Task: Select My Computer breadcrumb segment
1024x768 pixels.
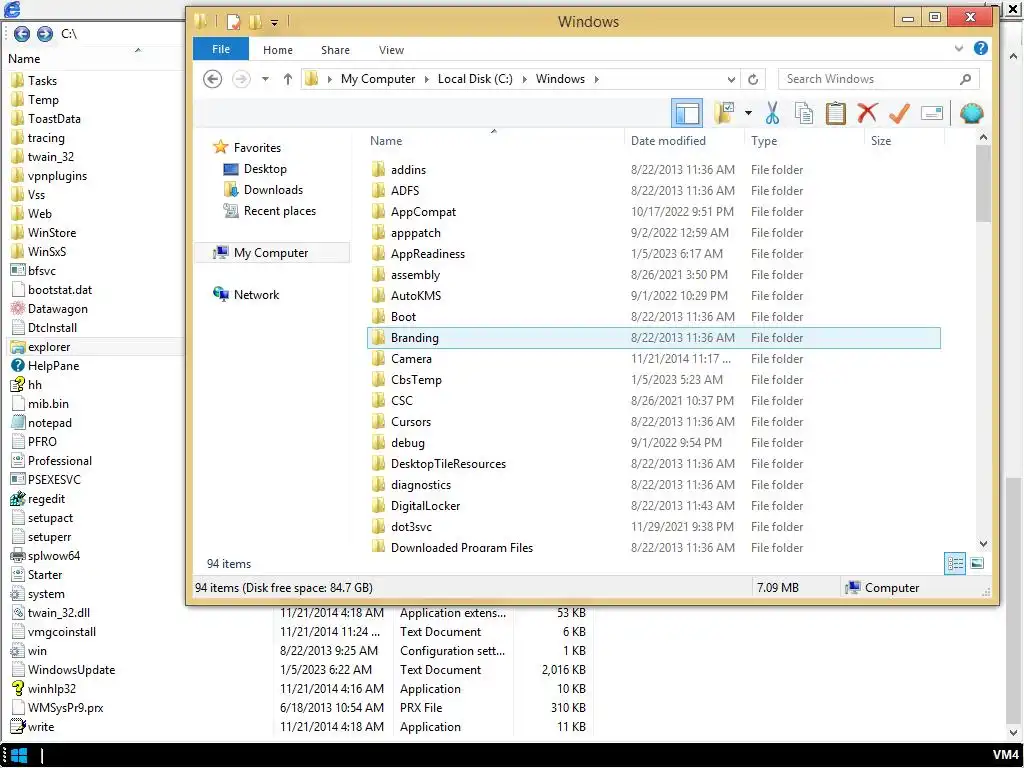Action: coord(377,79)
